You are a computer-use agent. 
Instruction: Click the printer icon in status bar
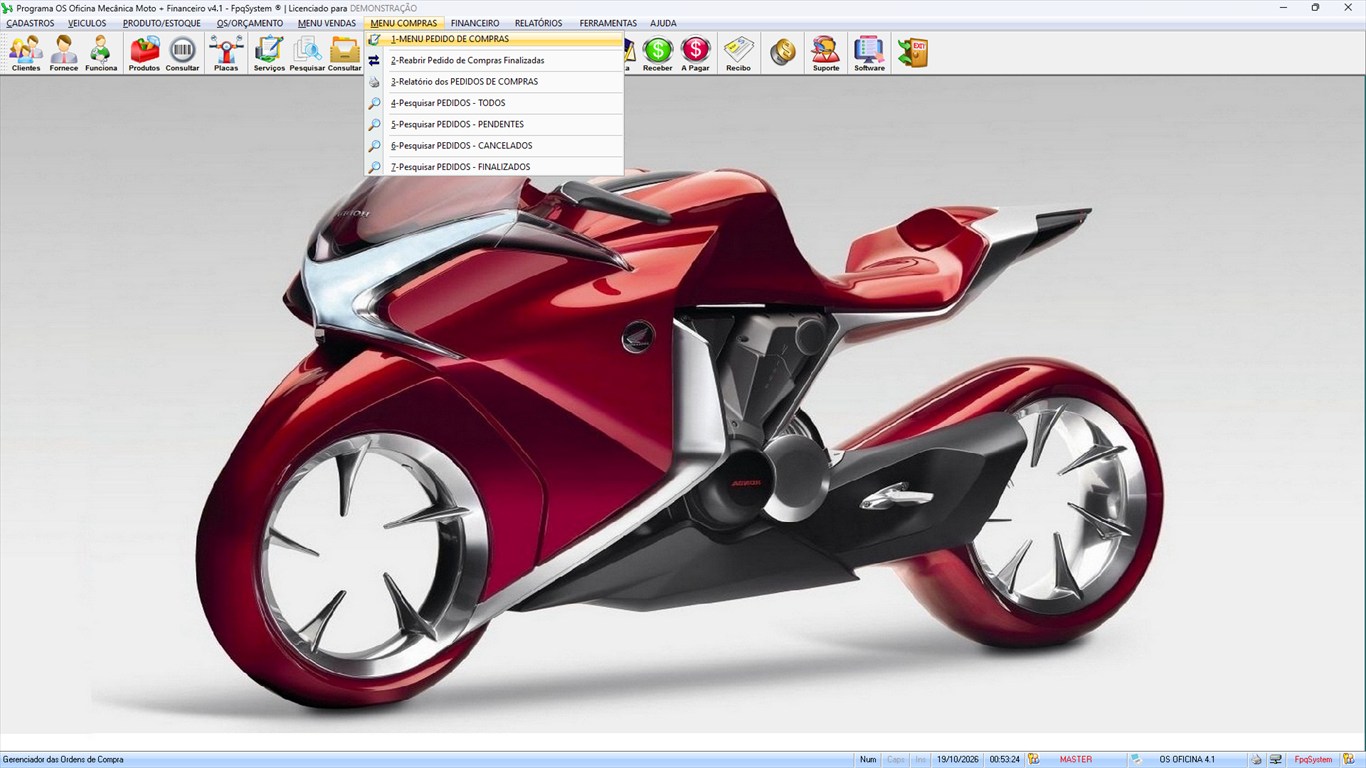coord(1257,760)
